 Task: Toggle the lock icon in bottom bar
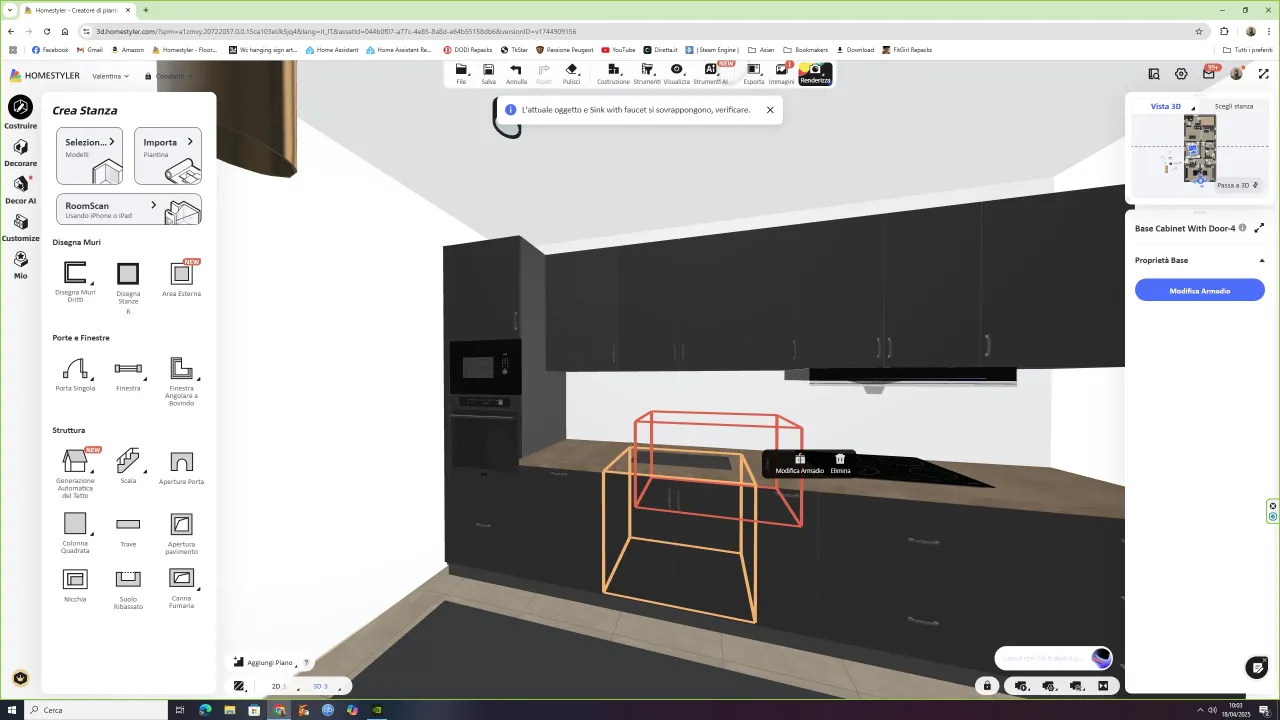[x=987, y=686]
